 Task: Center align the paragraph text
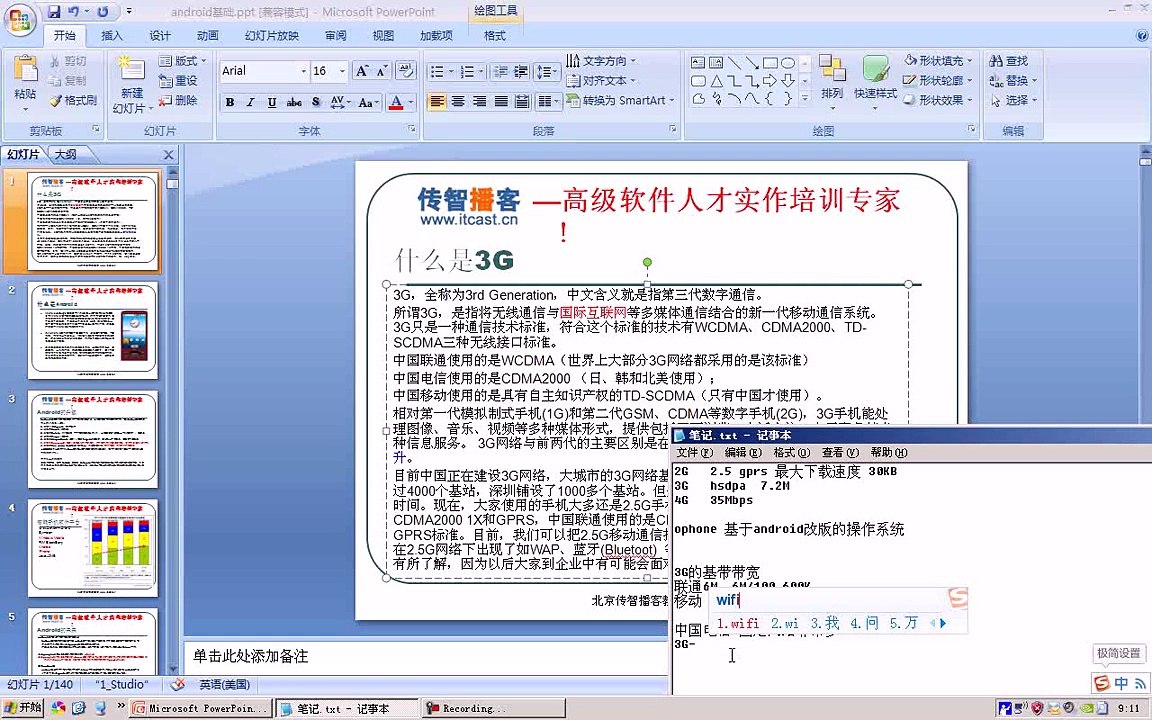tap(458, 101)
